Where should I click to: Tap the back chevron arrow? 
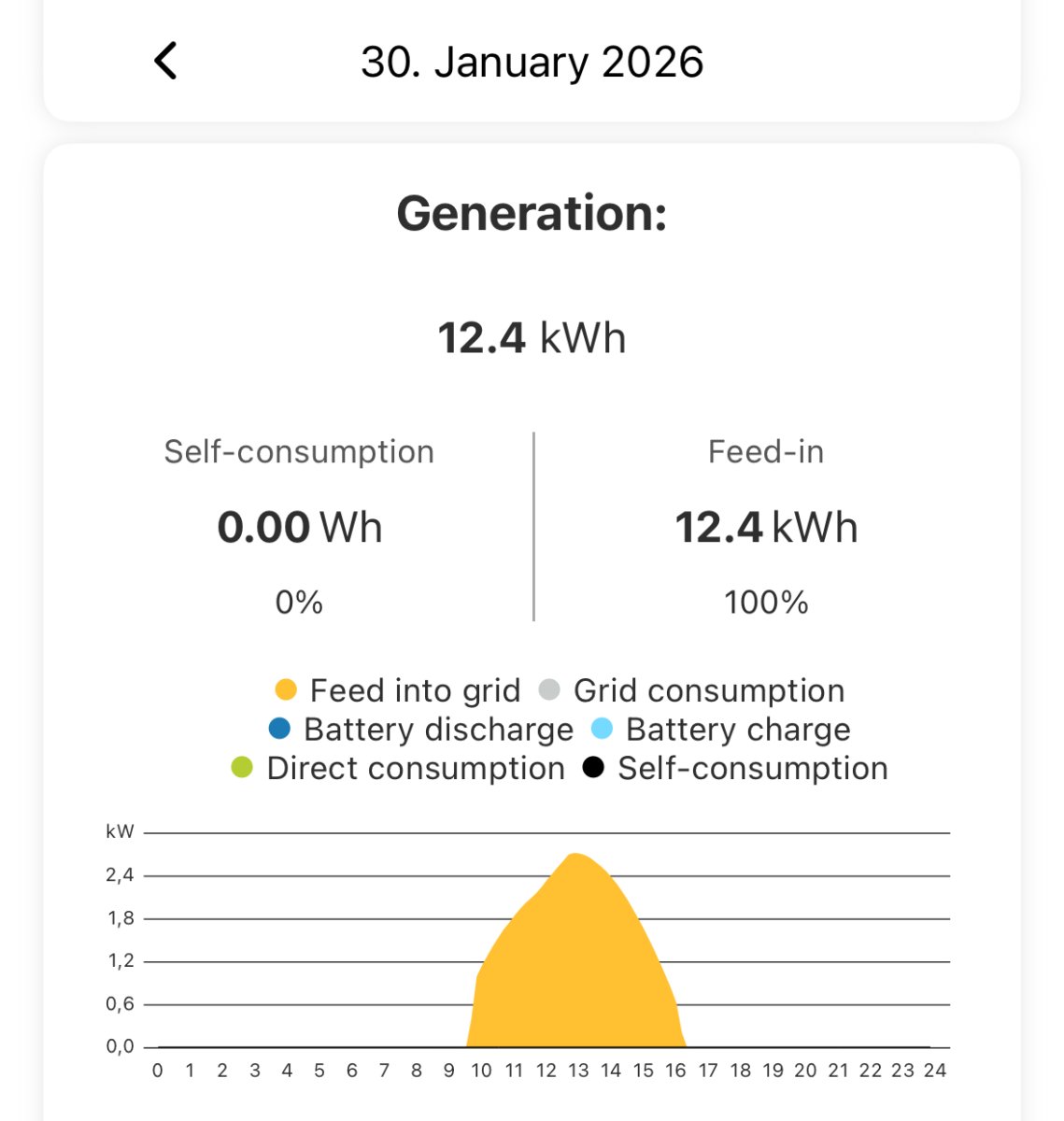coord(165,62)
